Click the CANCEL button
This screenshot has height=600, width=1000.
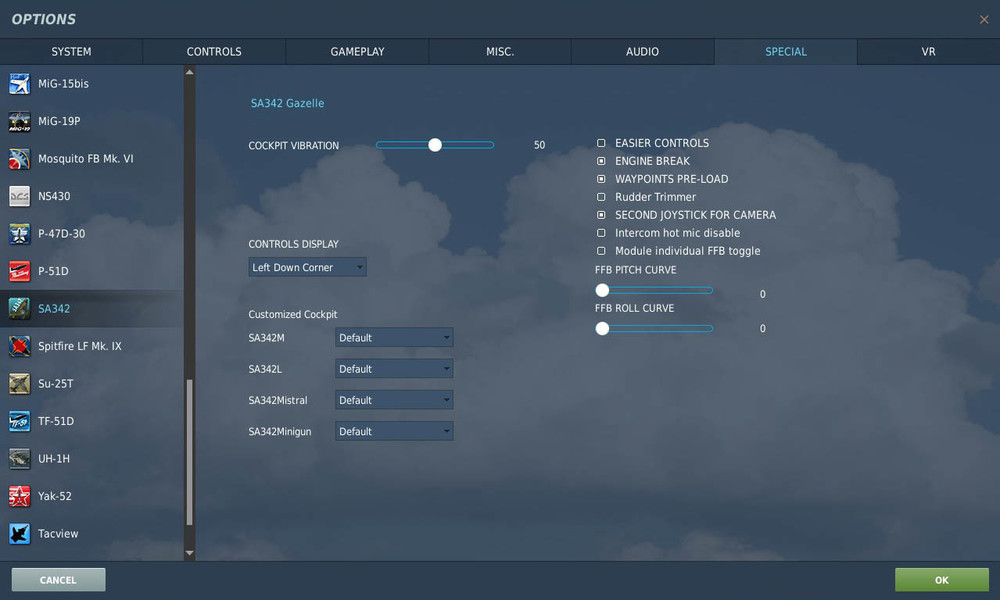(58, 580)
